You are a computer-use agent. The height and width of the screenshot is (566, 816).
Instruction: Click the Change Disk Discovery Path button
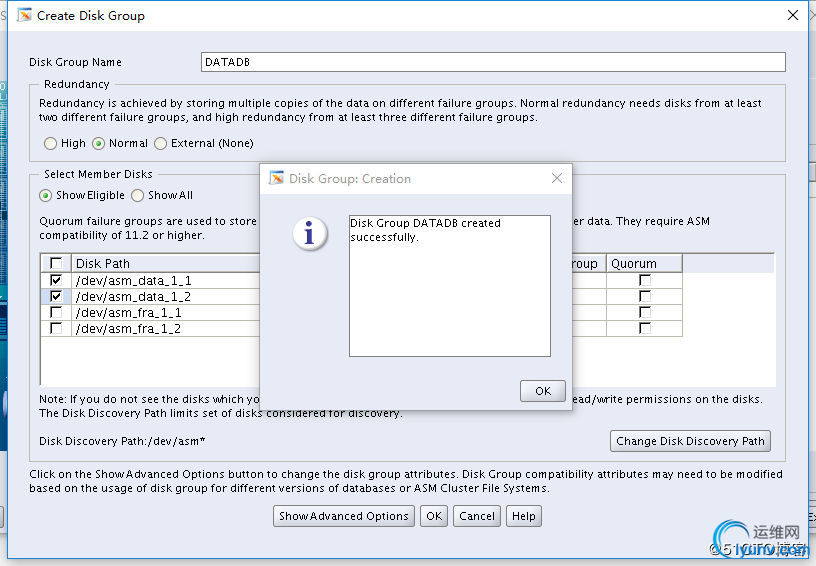690,441
